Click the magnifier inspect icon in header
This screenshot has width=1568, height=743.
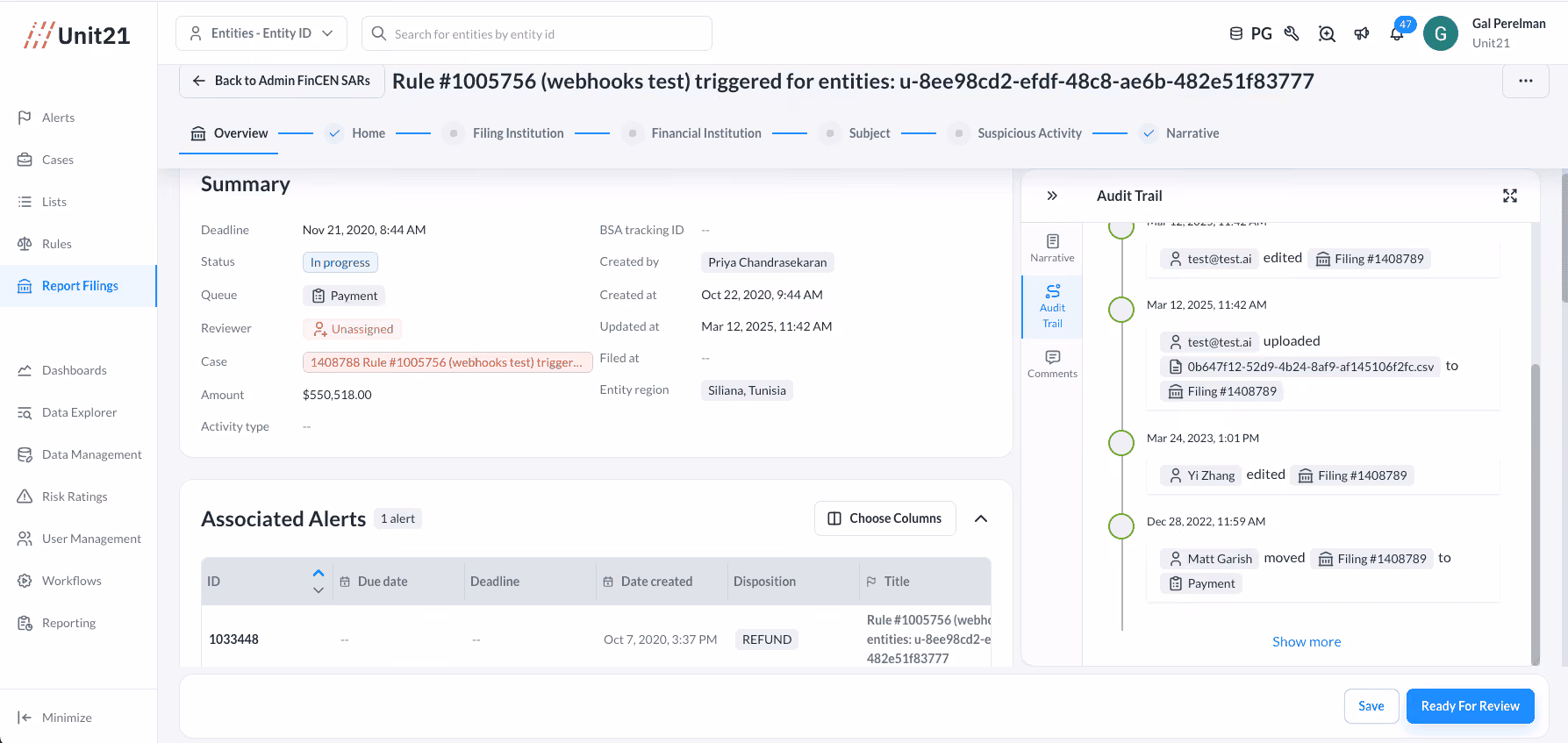[1327, 34]
